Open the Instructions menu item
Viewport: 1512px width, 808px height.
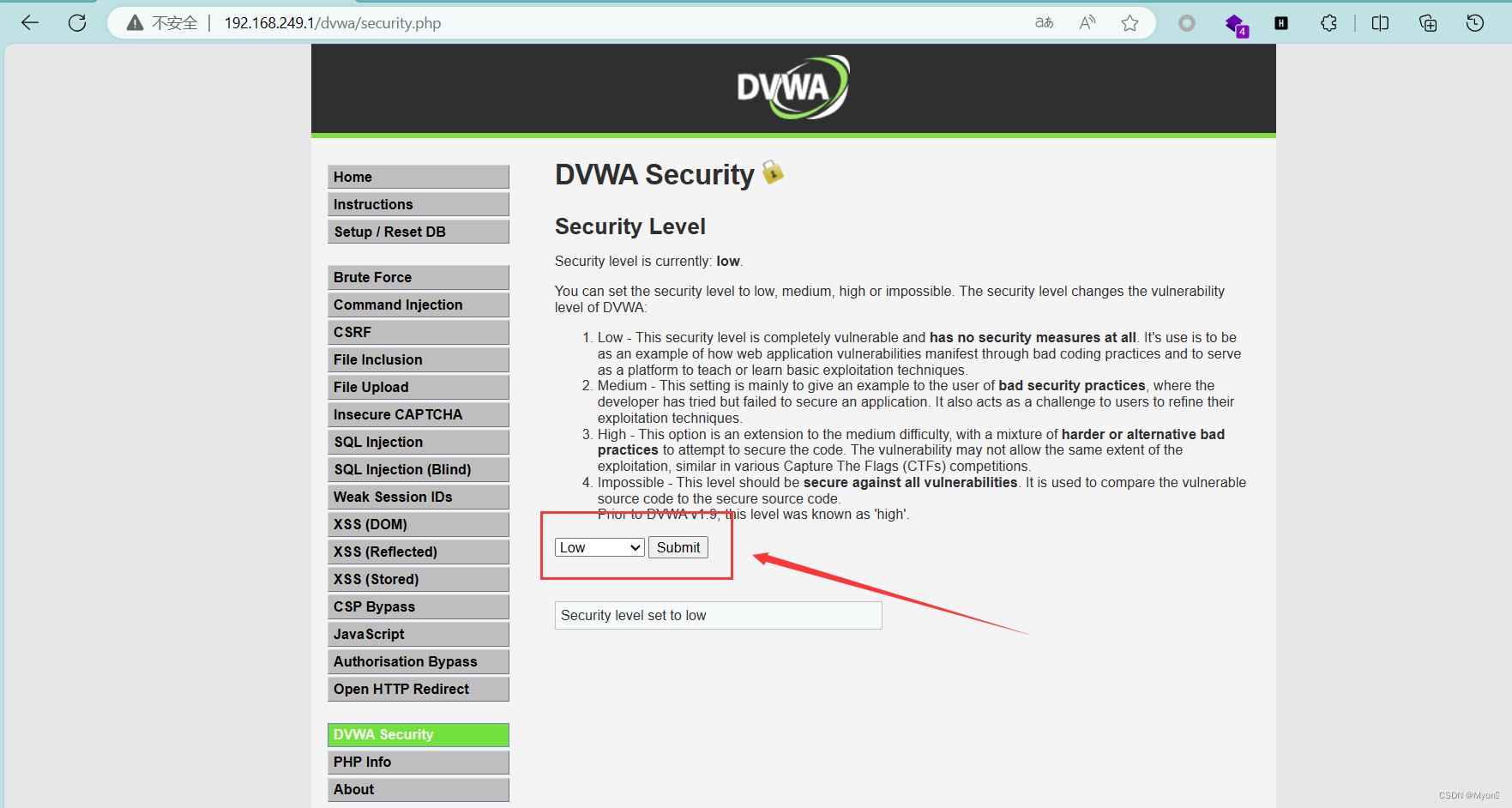coord(419,204)
